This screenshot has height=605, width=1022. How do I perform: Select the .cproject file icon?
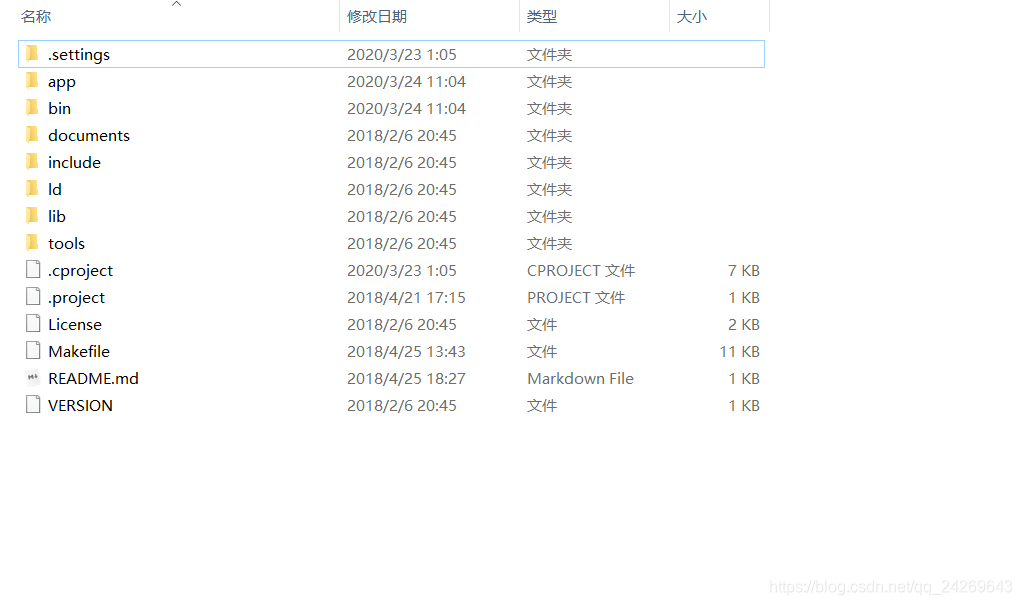click(x=31, y=270)
